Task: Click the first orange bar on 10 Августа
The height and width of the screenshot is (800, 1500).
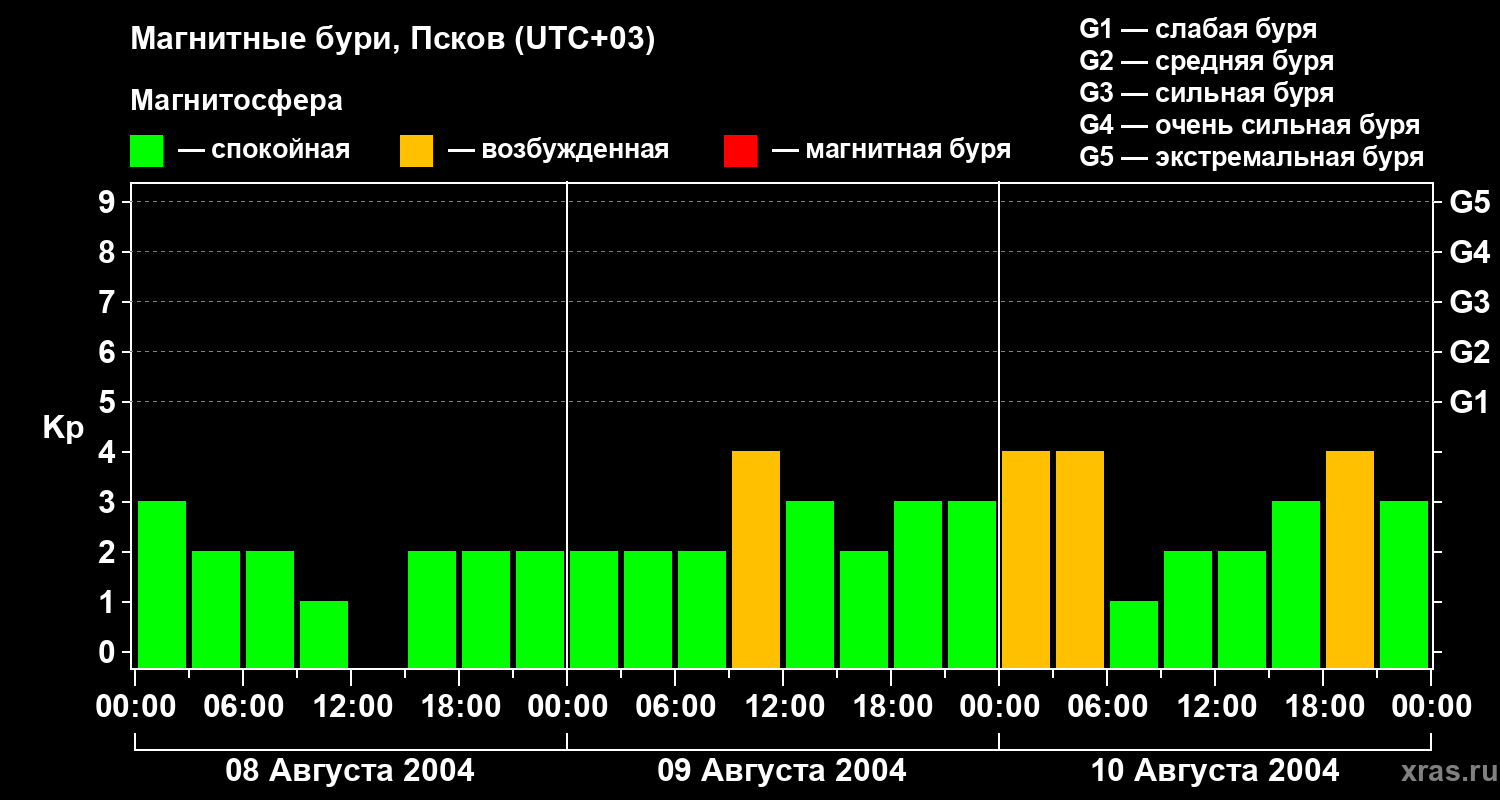Action: click(x=1026, y=559)
